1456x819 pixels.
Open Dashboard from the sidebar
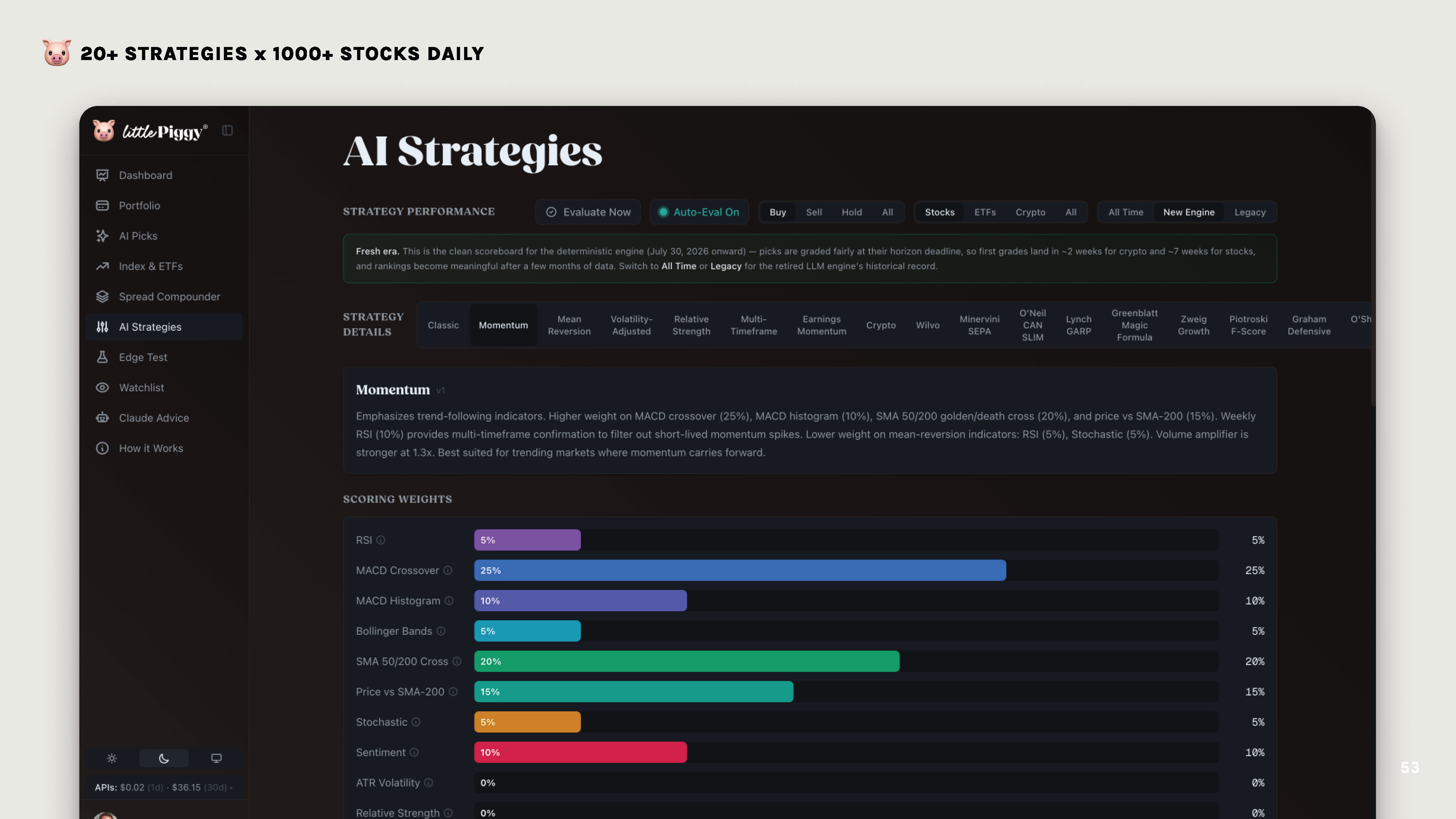coord(164,175)
